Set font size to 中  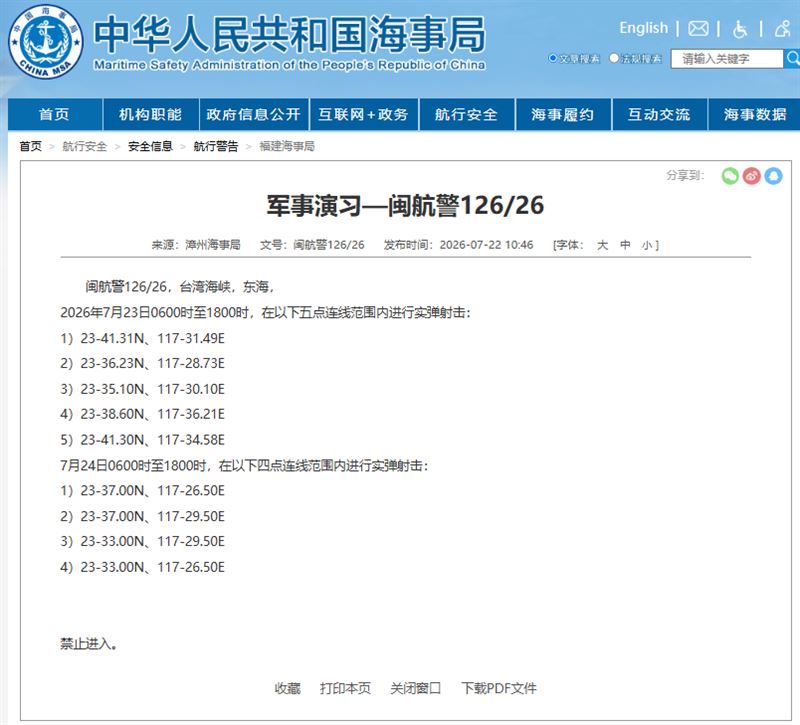coord(625,245)
